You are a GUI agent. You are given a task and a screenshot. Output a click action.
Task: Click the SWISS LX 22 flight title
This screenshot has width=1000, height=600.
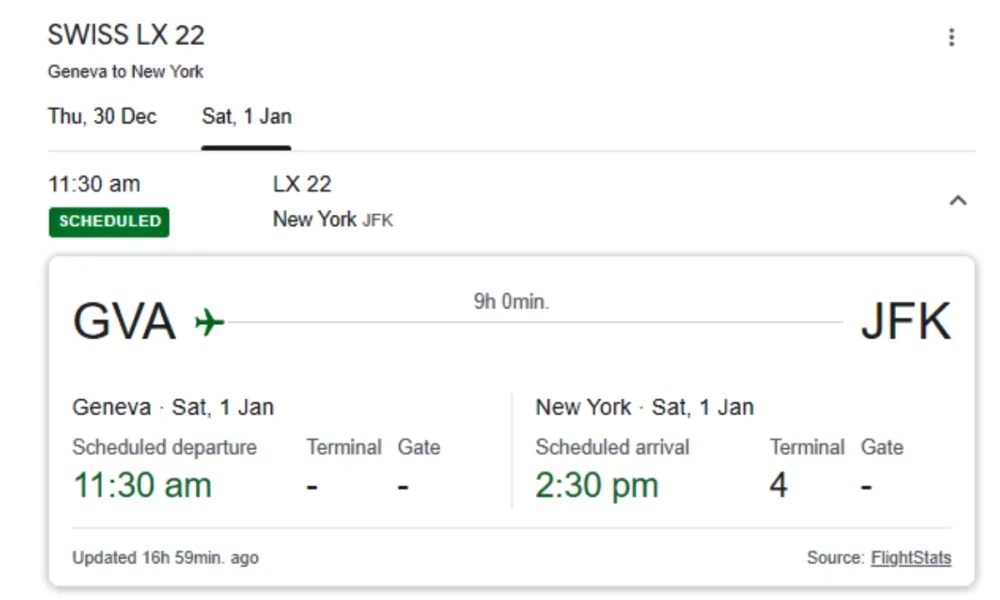(125, 35)
